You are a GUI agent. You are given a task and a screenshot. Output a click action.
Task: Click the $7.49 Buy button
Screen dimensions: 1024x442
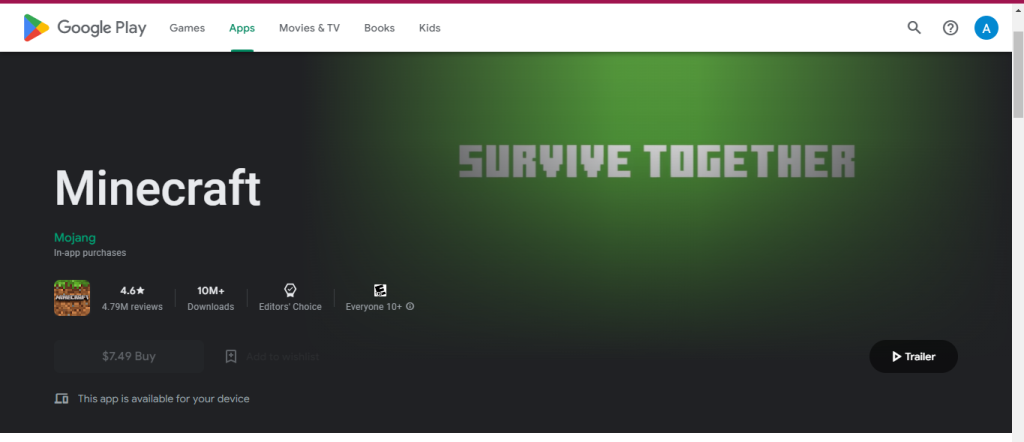point(129,356)
